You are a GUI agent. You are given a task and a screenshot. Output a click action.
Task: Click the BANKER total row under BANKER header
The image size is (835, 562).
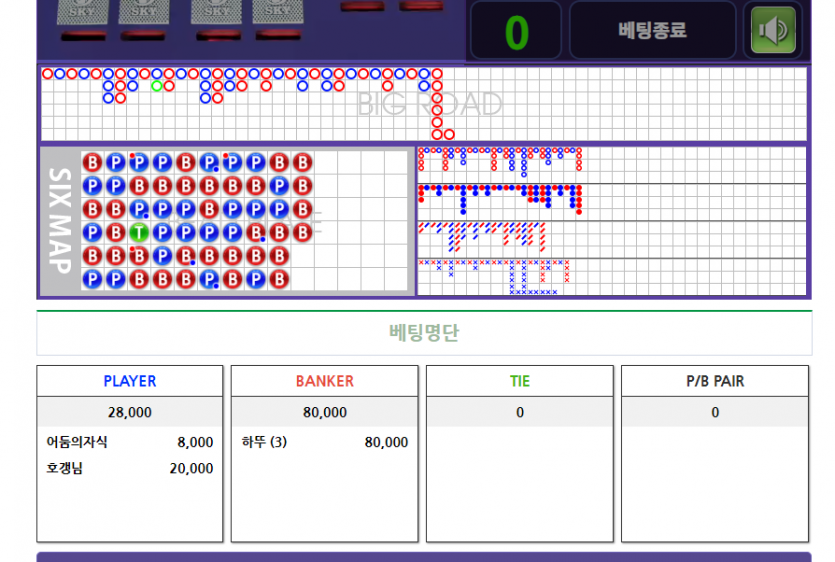325,412
